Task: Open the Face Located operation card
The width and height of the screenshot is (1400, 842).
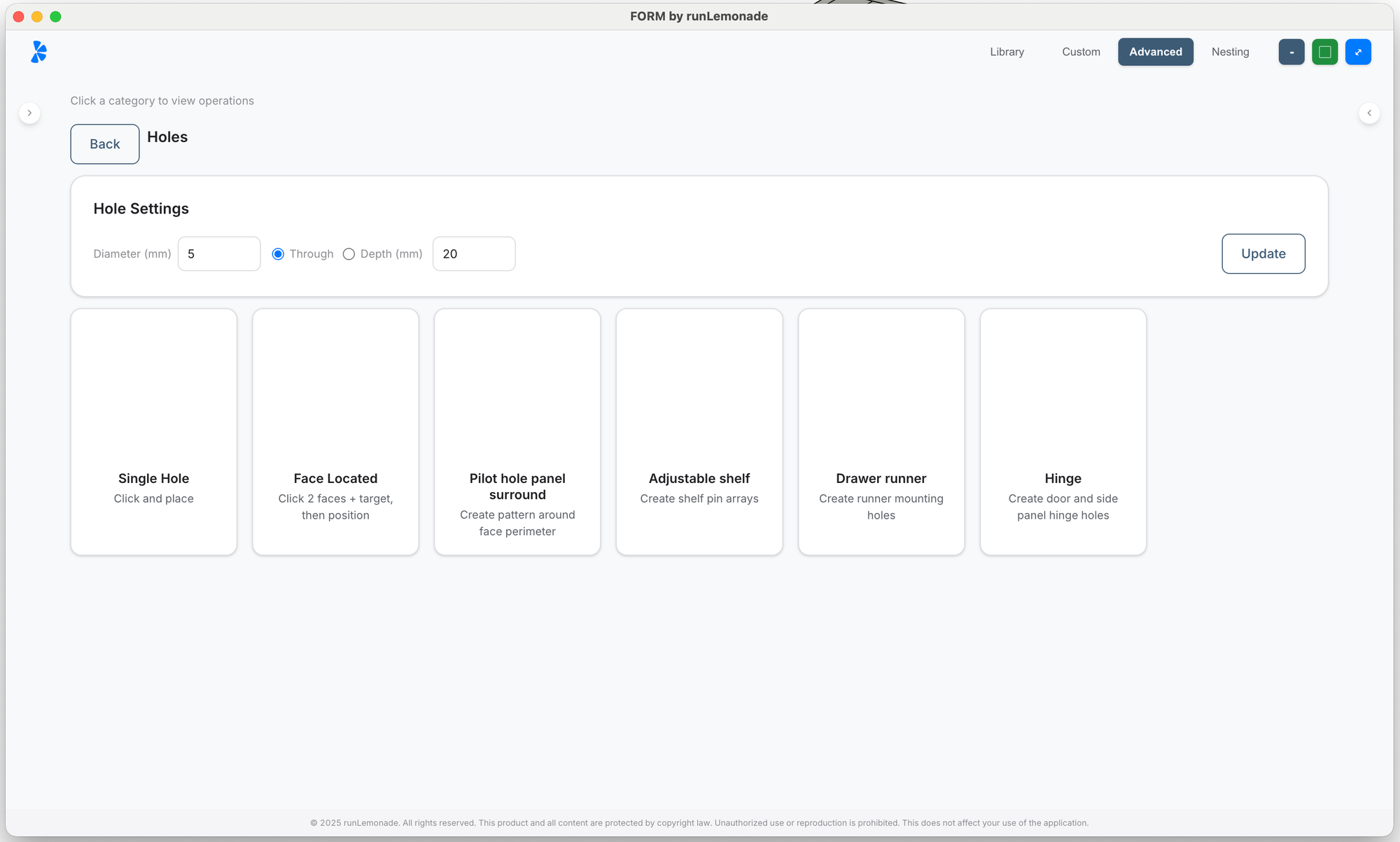Action: pos(335,432)
